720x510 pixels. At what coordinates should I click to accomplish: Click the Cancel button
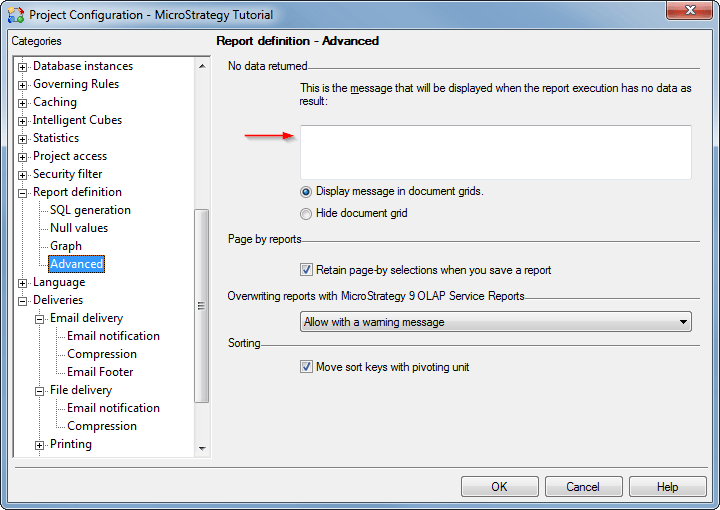point(583,487)
